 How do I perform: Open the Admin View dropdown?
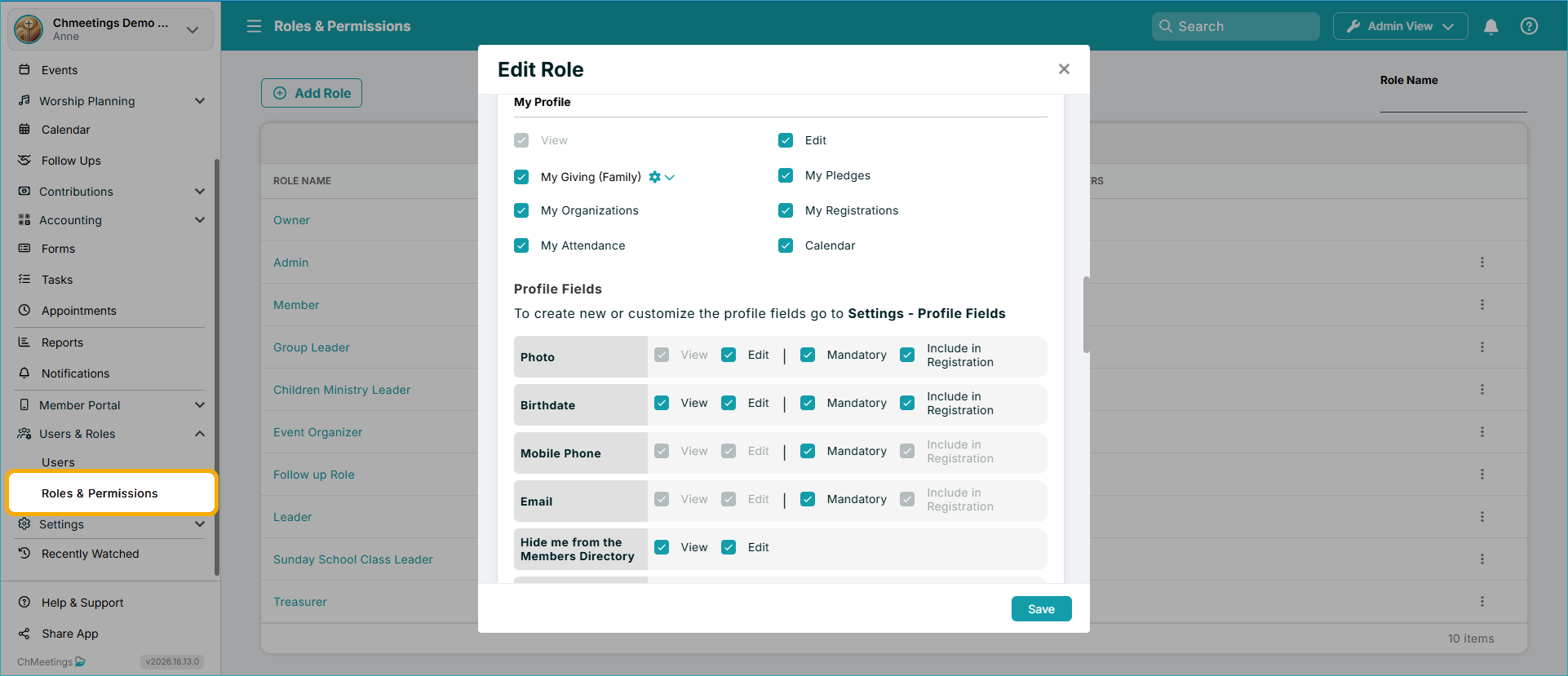tap(1400, 26)
